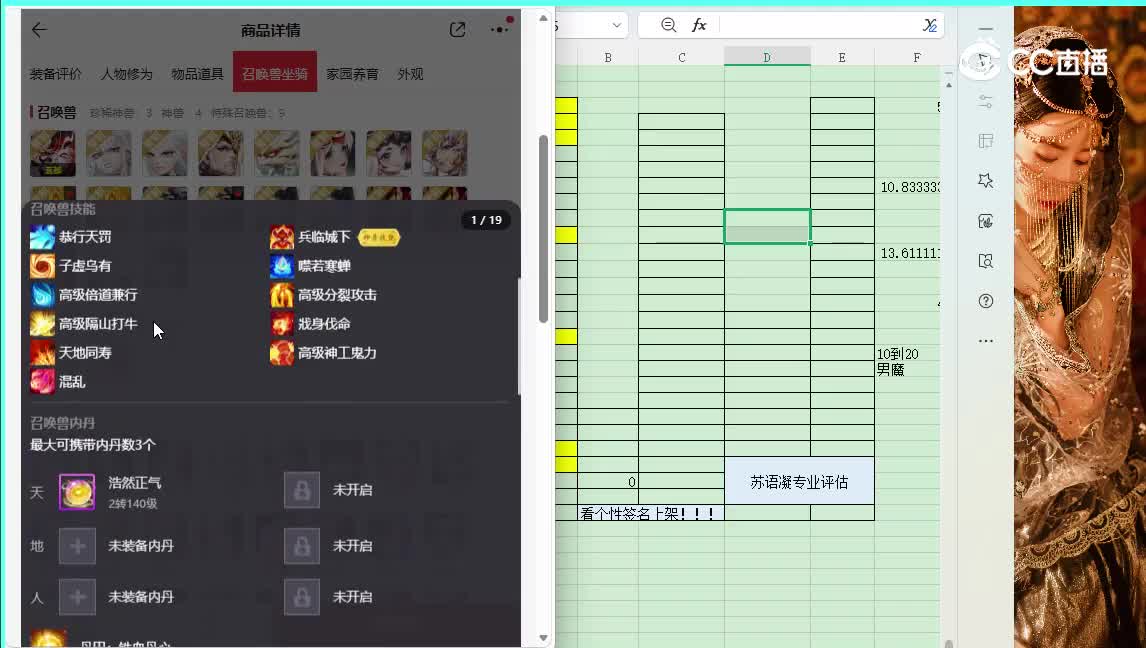The image size is (1146, 648).
Task: Click the product page scrollbar thumb
Action: pyautogui.click(x=543, y=229)
